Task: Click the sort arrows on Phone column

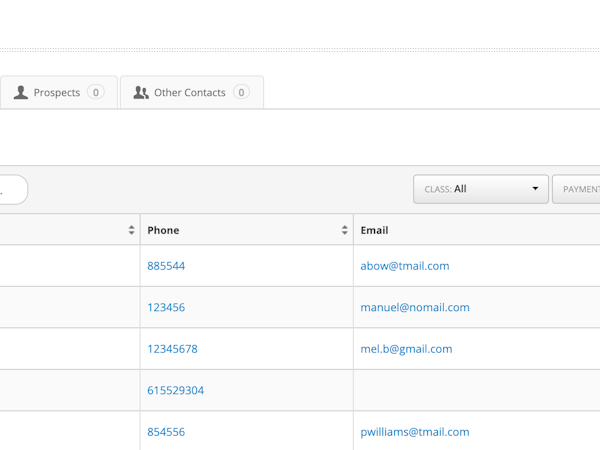Action: (x=344, y=230)
